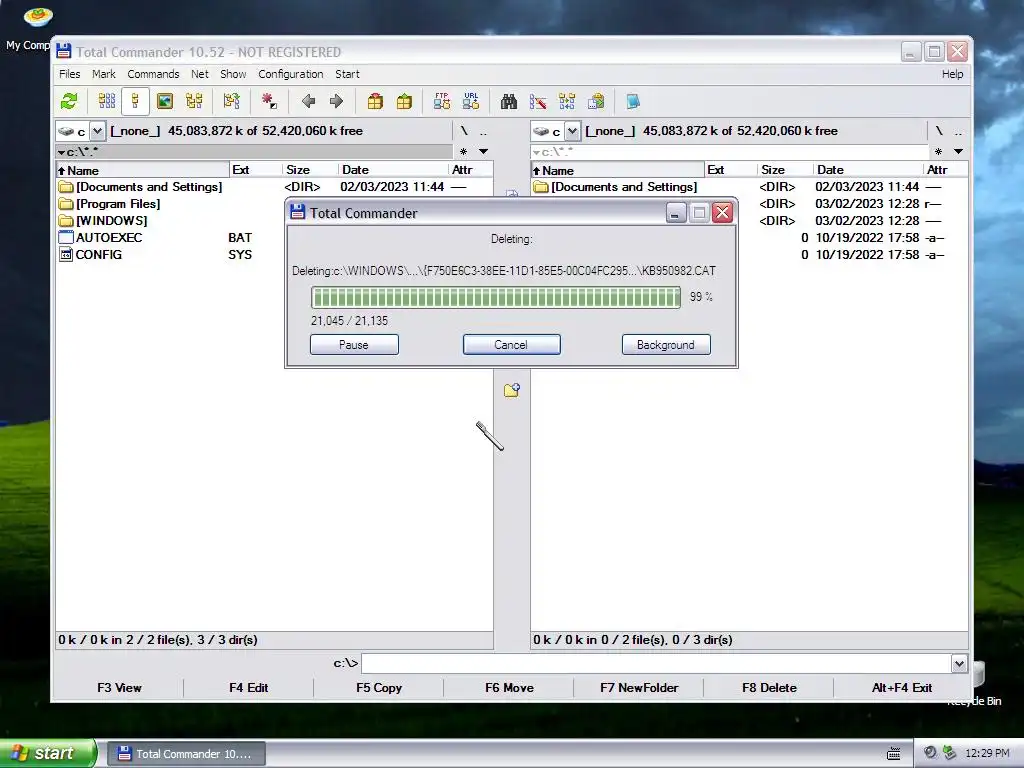
Task: Open right panel directory history arrow
Action: [959, 152]
